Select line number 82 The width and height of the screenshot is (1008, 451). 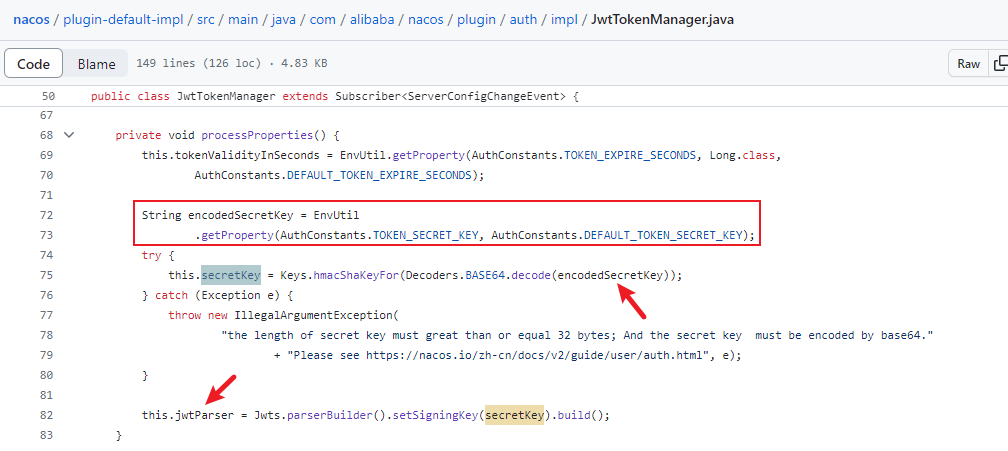click(x=46, y=414)
